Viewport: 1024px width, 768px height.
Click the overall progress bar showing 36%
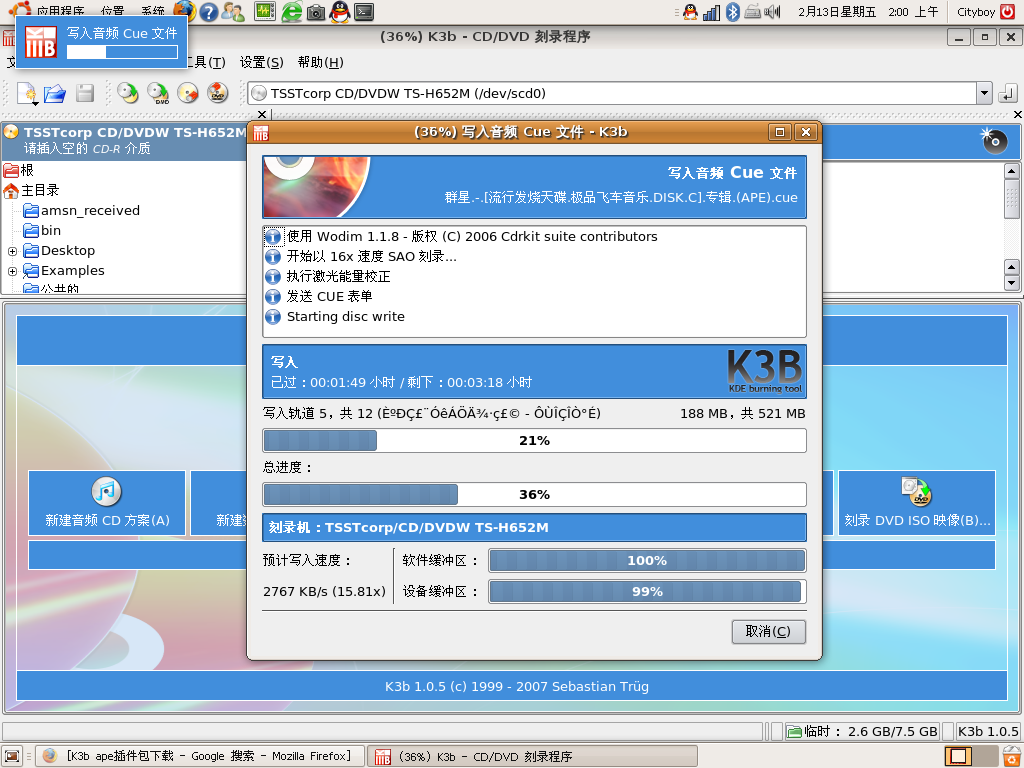pyautogui.click(x=534, y=494)
